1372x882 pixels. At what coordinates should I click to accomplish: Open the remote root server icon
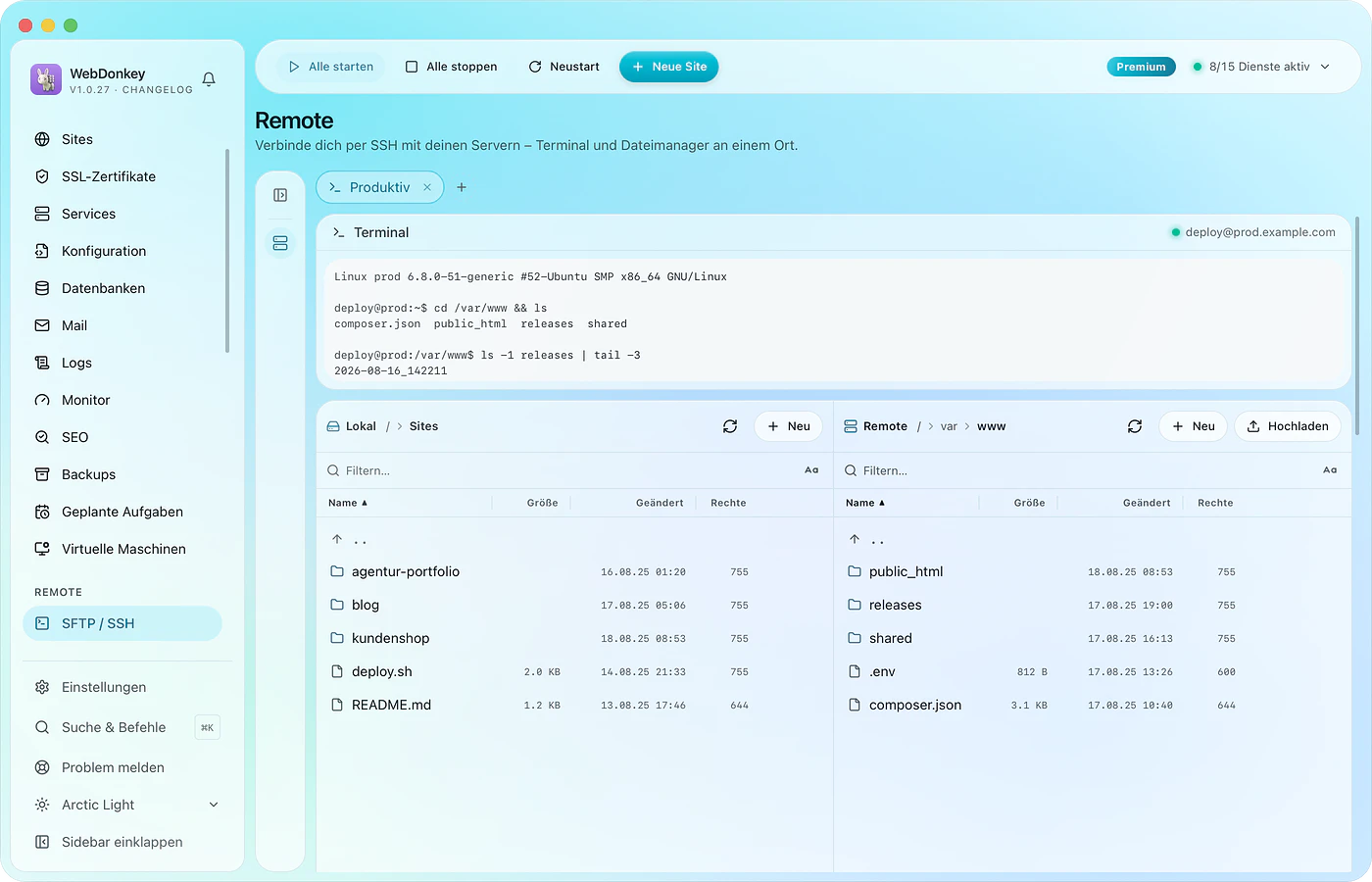pos(851,426)
